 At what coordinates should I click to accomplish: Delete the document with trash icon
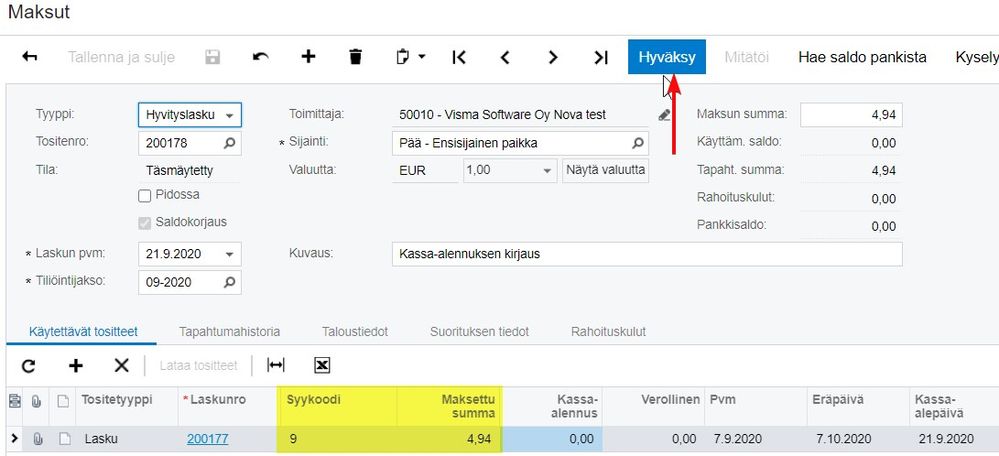point(355,57)
